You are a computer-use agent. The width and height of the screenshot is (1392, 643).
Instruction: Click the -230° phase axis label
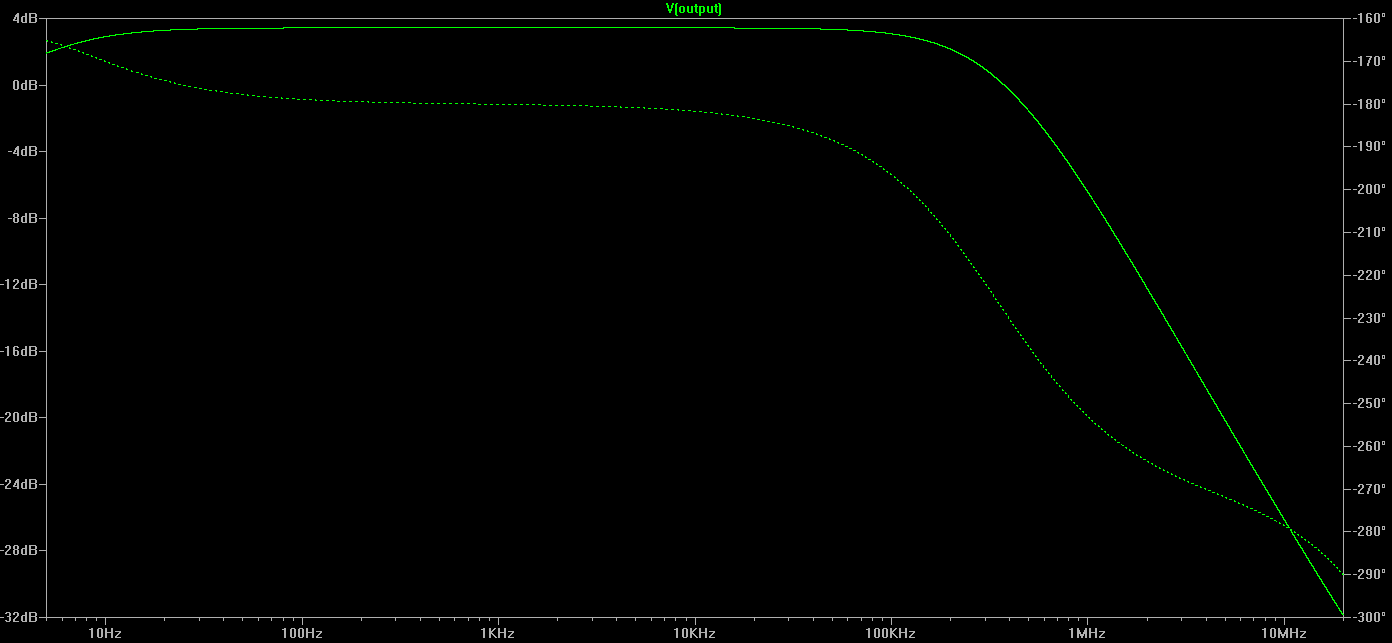point(1367,318)
